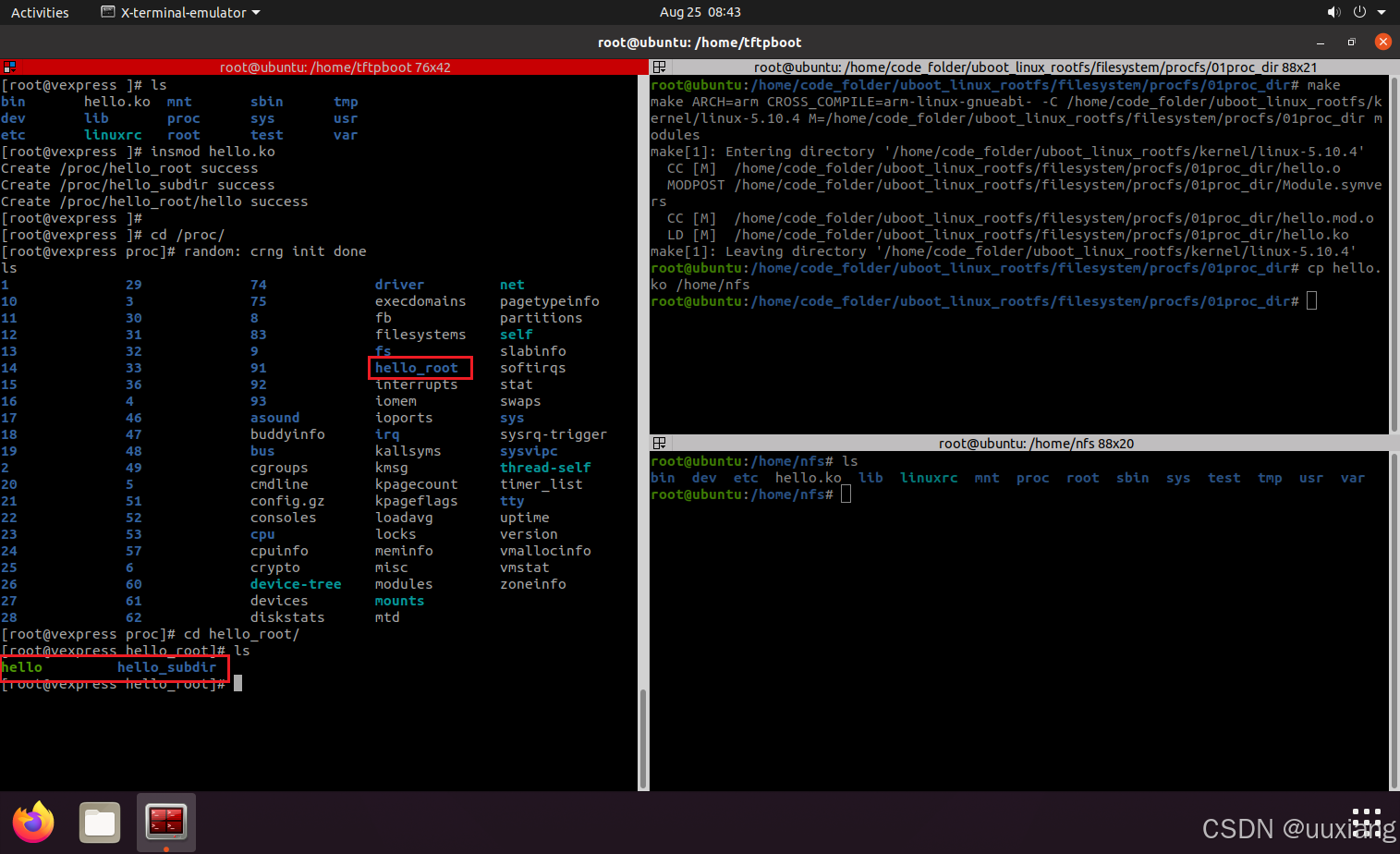Click hello.ko in nfs pane listing

tap(809, 478)
